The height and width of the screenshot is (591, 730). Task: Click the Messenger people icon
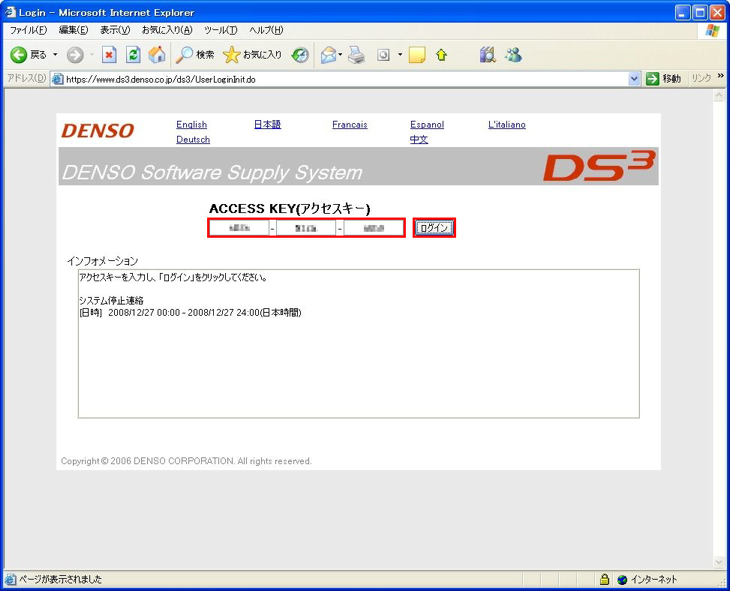(x=514, y=55)
